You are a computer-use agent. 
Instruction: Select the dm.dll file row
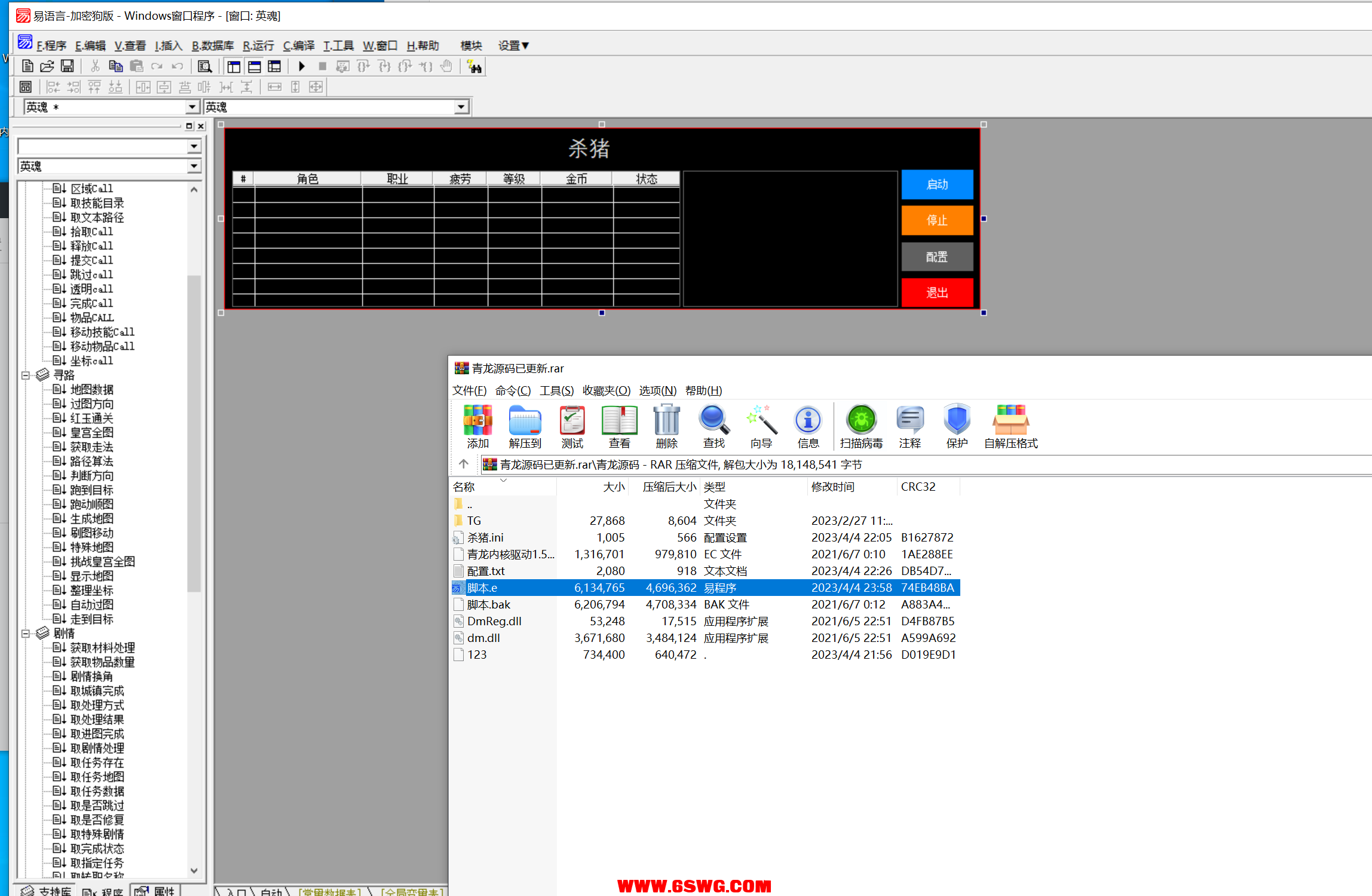click(706, 638)
